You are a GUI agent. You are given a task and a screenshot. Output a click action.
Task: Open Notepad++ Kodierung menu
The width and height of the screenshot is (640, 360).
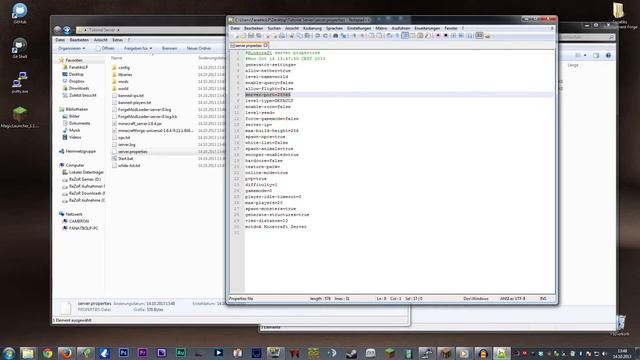tap(312, 28)
